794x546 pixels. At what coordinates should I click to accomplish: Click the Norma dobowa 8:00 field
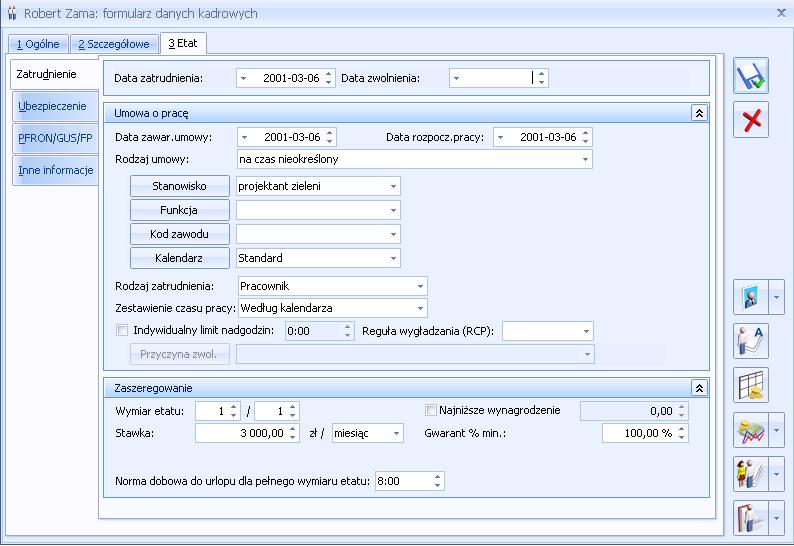click(x=410, y=481)
